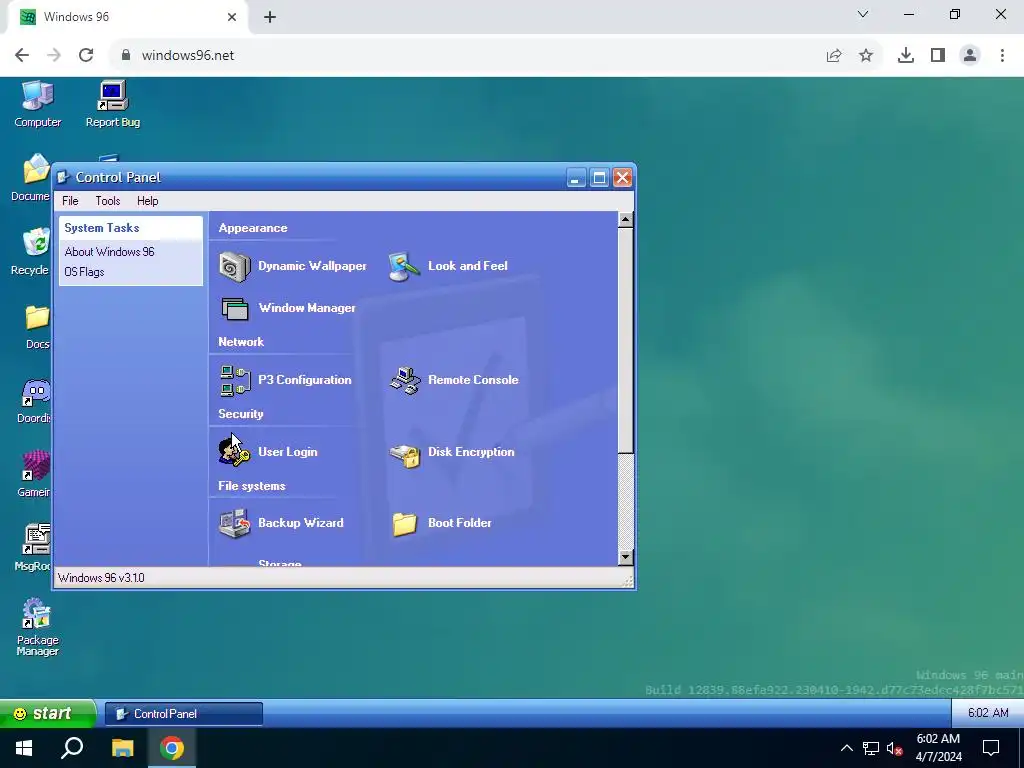Open the Windows 96 start button
Image resolution: width=1024 pixels, height=768 pixels.
[x=48, y=713]
